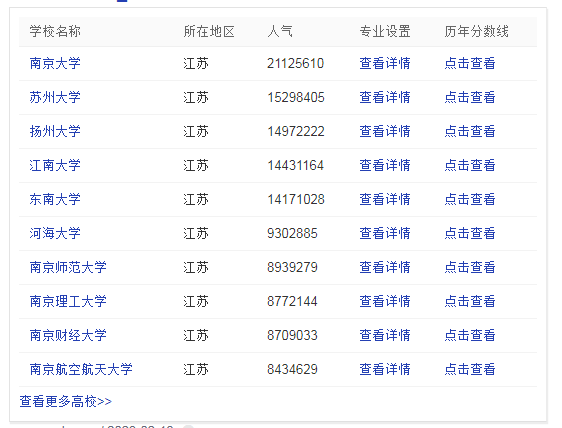562x428 pixels.
Task: Click the 专业设置 column header
Action: tap(385, 32)
